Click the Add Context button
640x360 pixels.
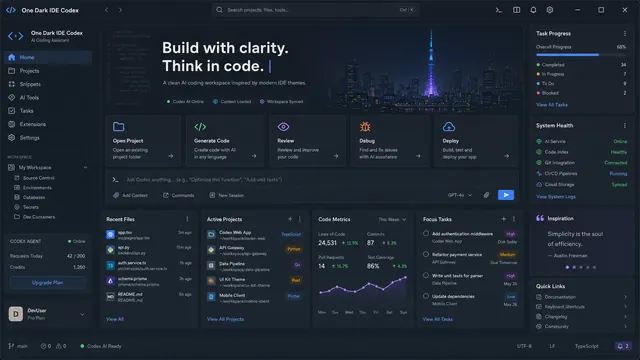click(x=130, y=195)
